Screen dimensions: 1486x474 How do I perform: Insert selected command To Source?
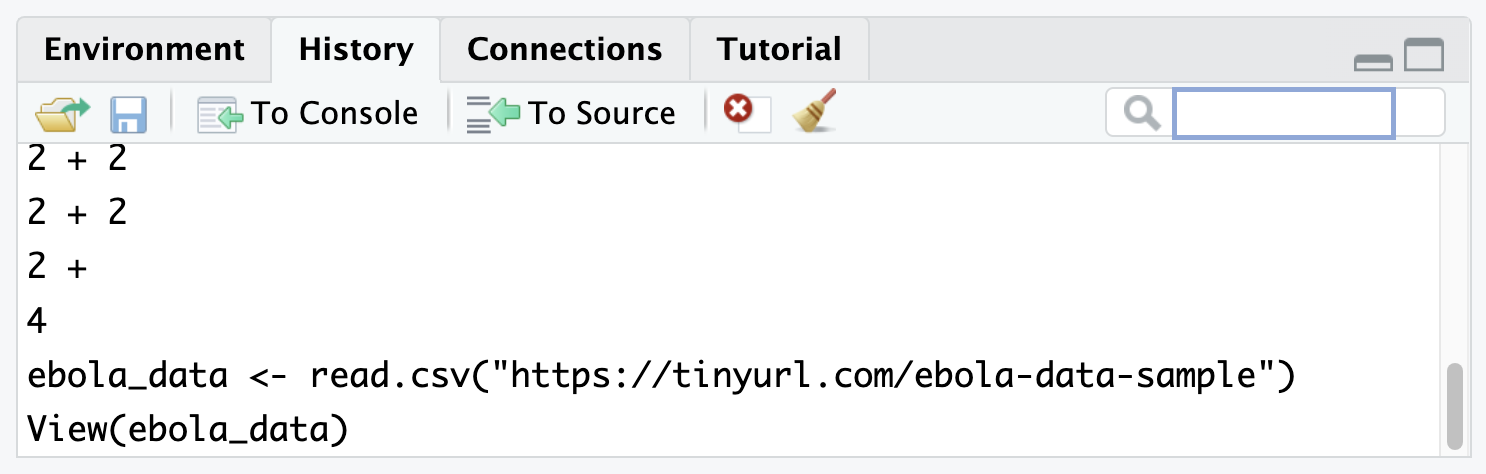point(571,113)
